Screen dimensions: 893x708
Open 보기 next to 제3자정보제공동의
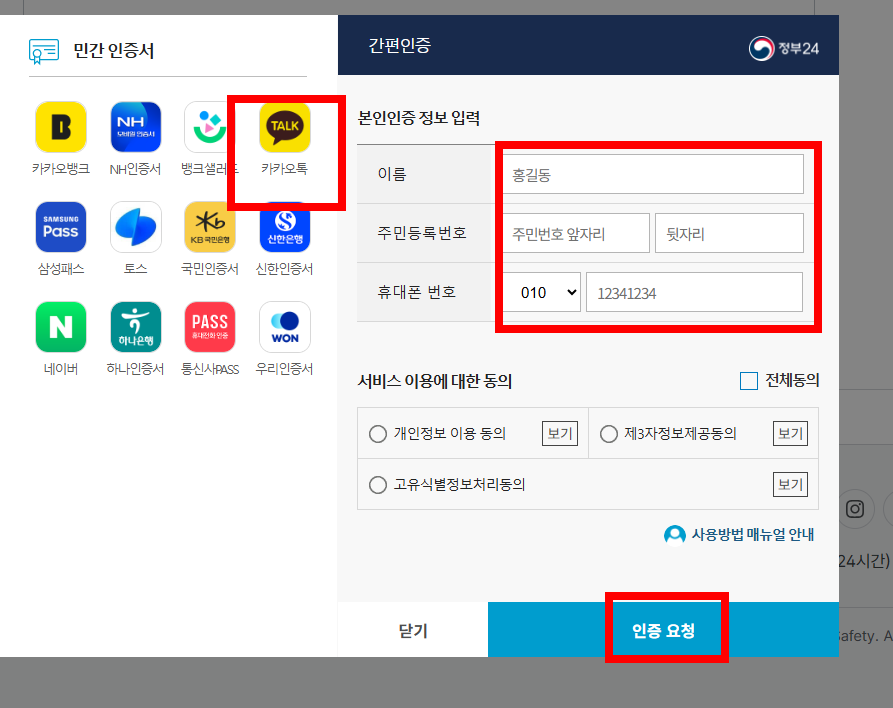pos(789,432)
